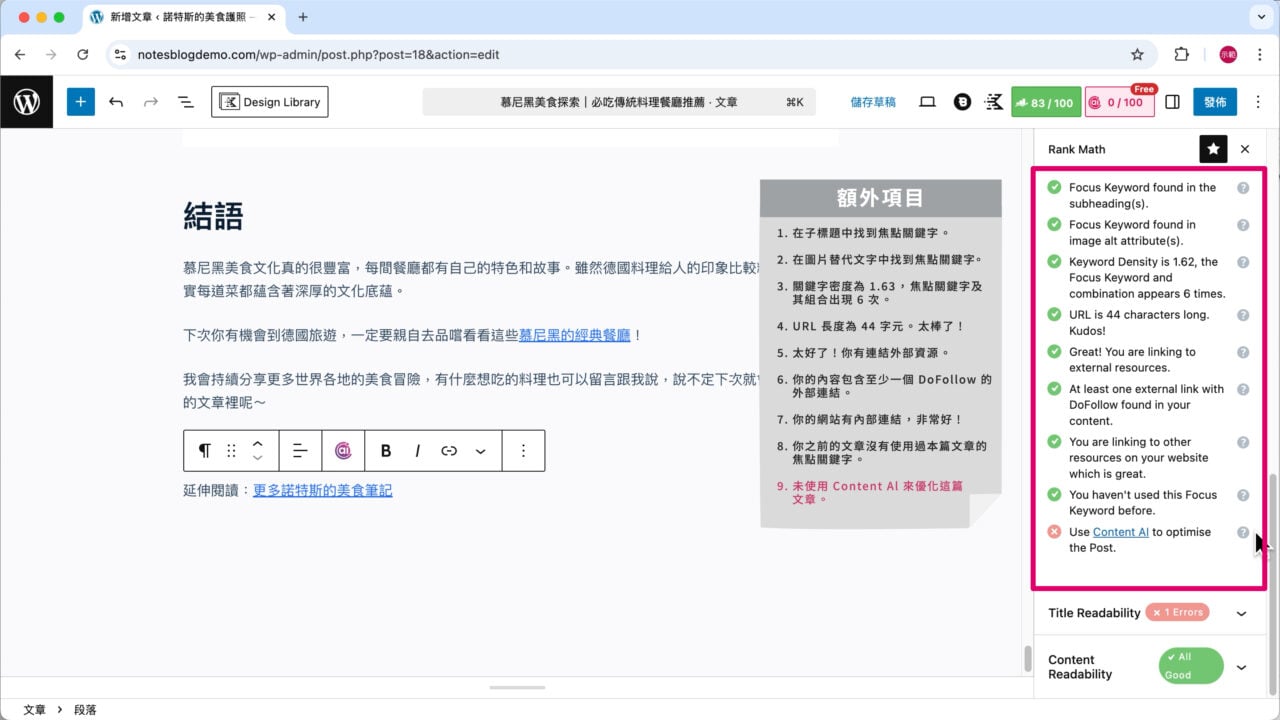Toggle the settings sidebar panel
This screenshot has width=1280, height=720.
coord(1172,101)
